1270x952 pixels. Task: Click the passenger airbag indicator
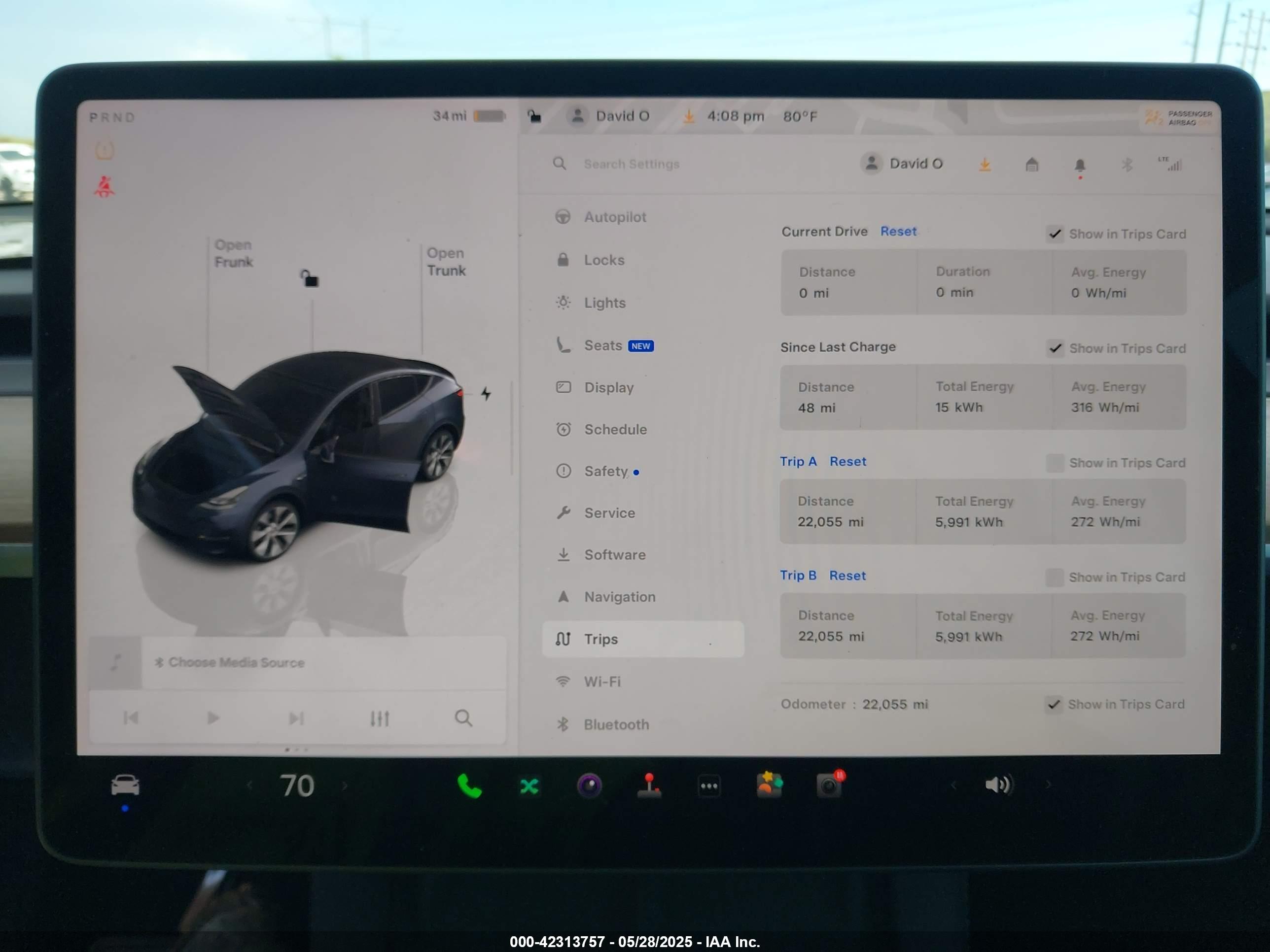click(x=1179, y=118)
